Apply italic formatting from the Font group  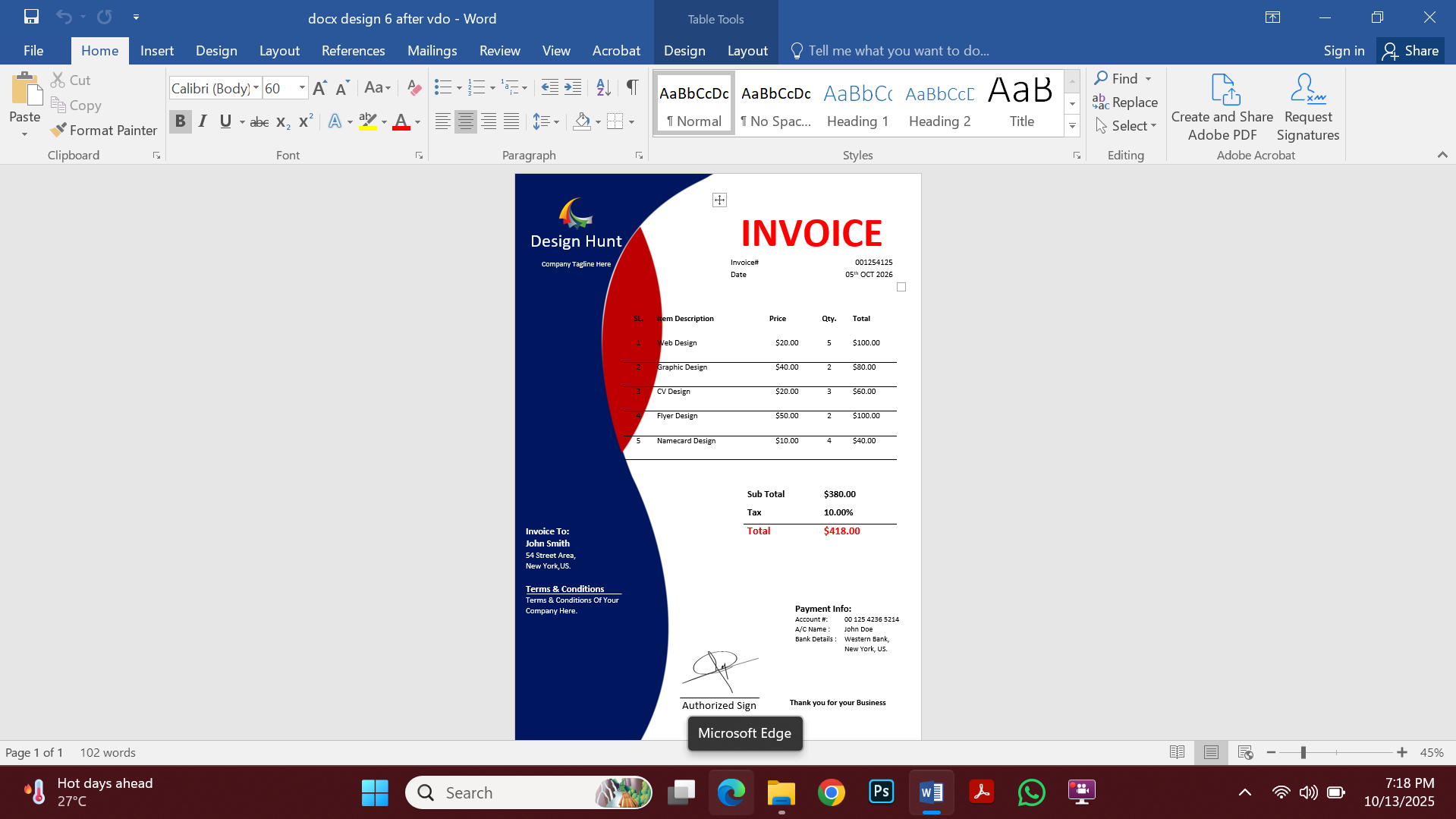[x=202, y=121]
